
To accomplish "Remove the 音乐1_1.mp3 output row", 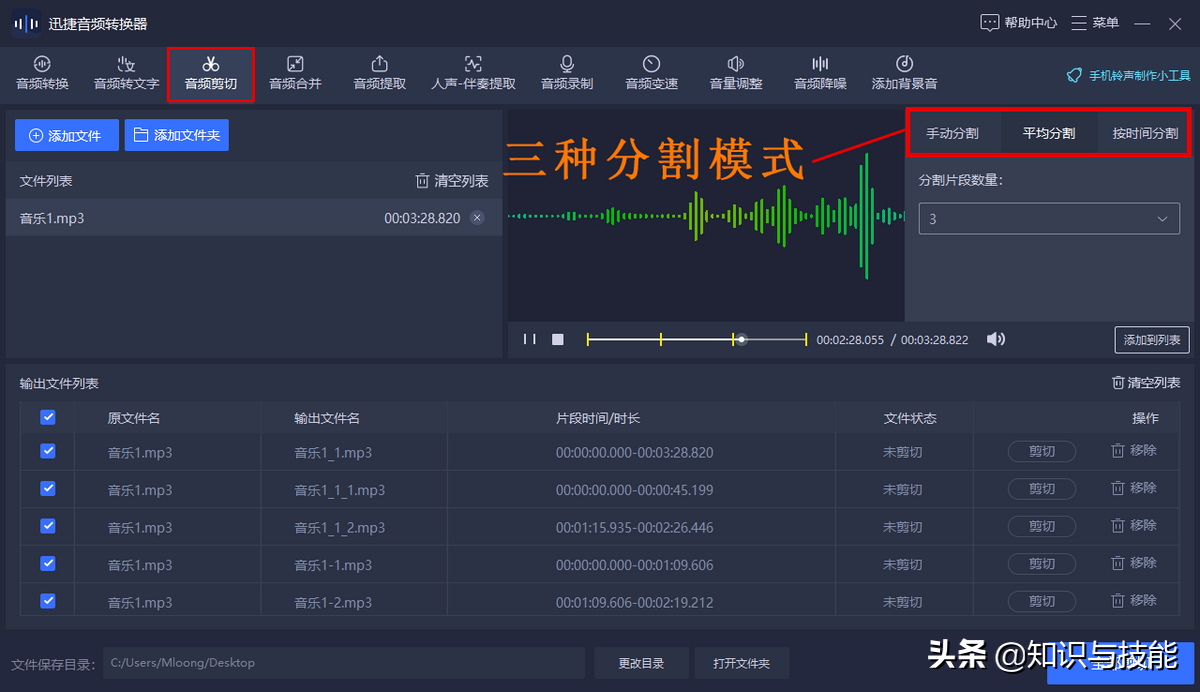I will click(x=1134, y=451).
